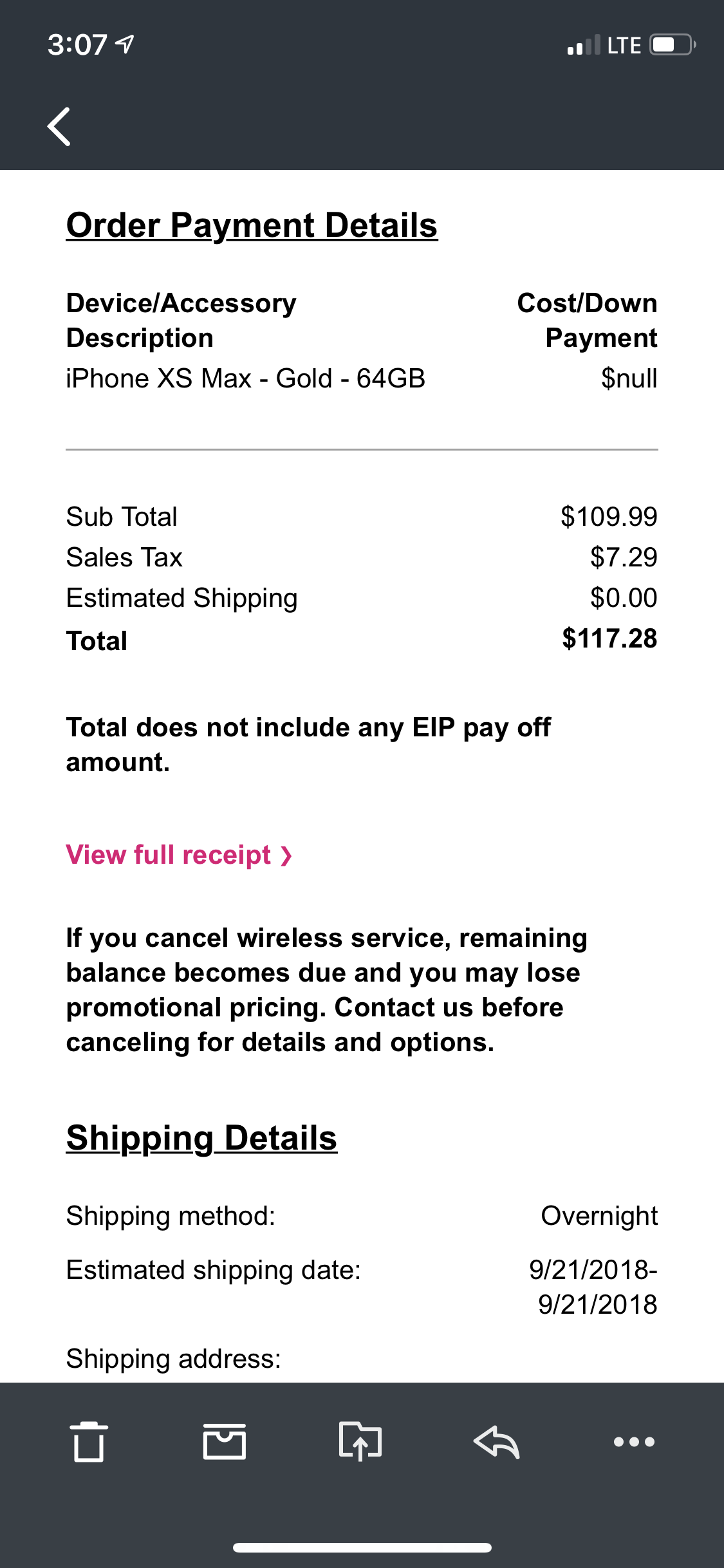724x1568 pixels.
Task: Tap the move-to-folder icon
Action: pyautogui.click(x=360, y=1441)
